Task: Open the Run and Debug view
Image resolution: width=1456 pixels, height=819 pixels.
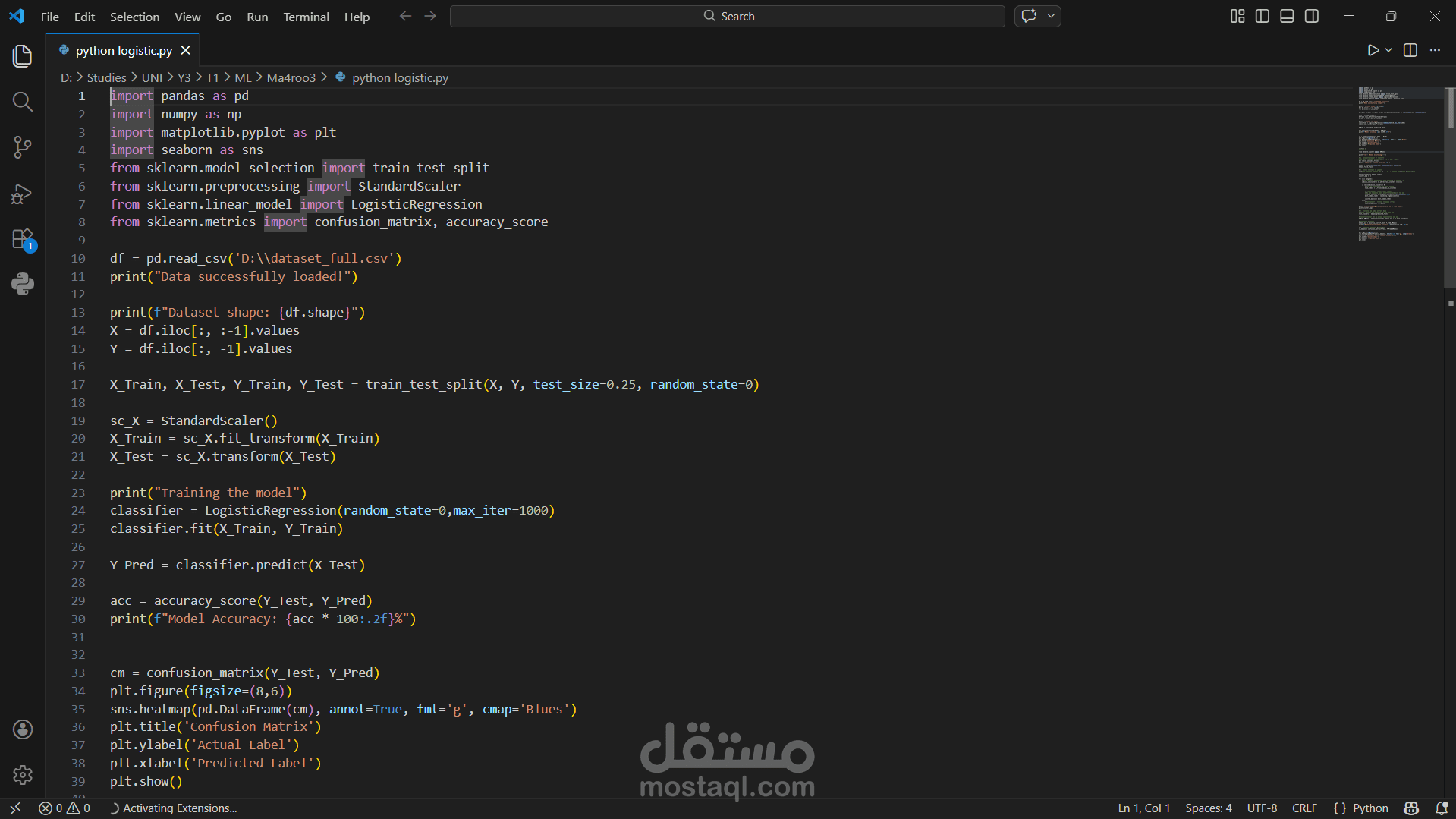Action: coord(23,194)
